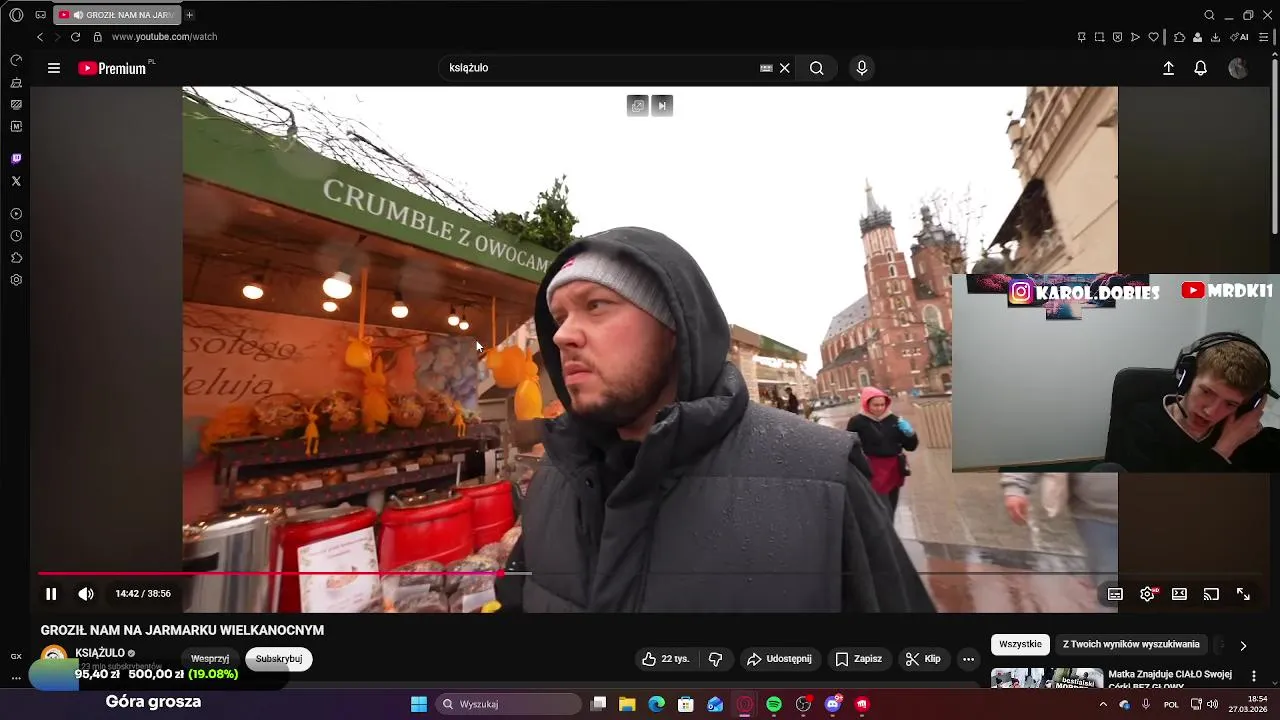Open Twitch in Opera sidebar
Image resolution: width=1280 pixels, height=720 pixels.
[16, 159]
